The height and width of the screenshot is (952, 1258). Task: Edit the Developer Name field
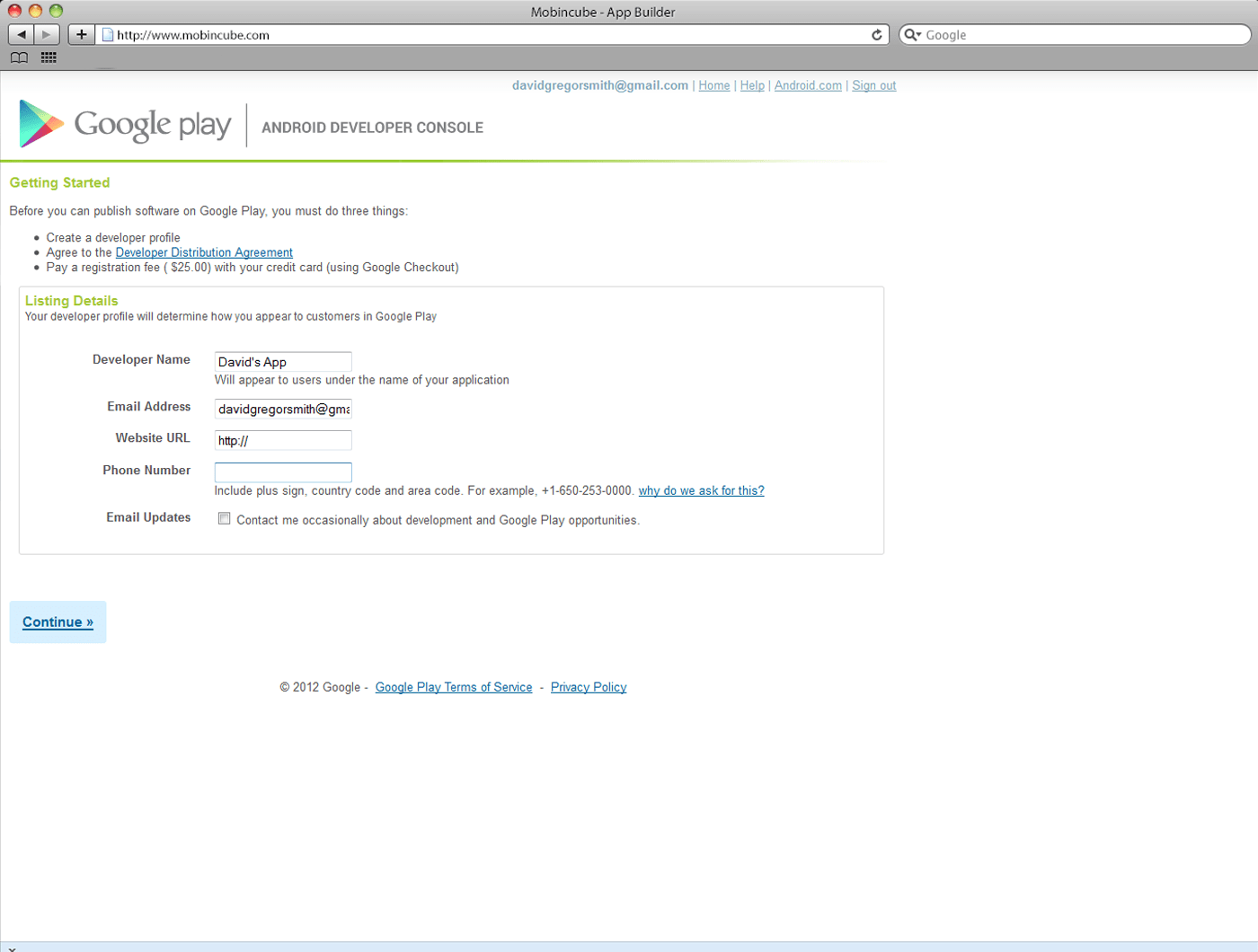[283, 362]
